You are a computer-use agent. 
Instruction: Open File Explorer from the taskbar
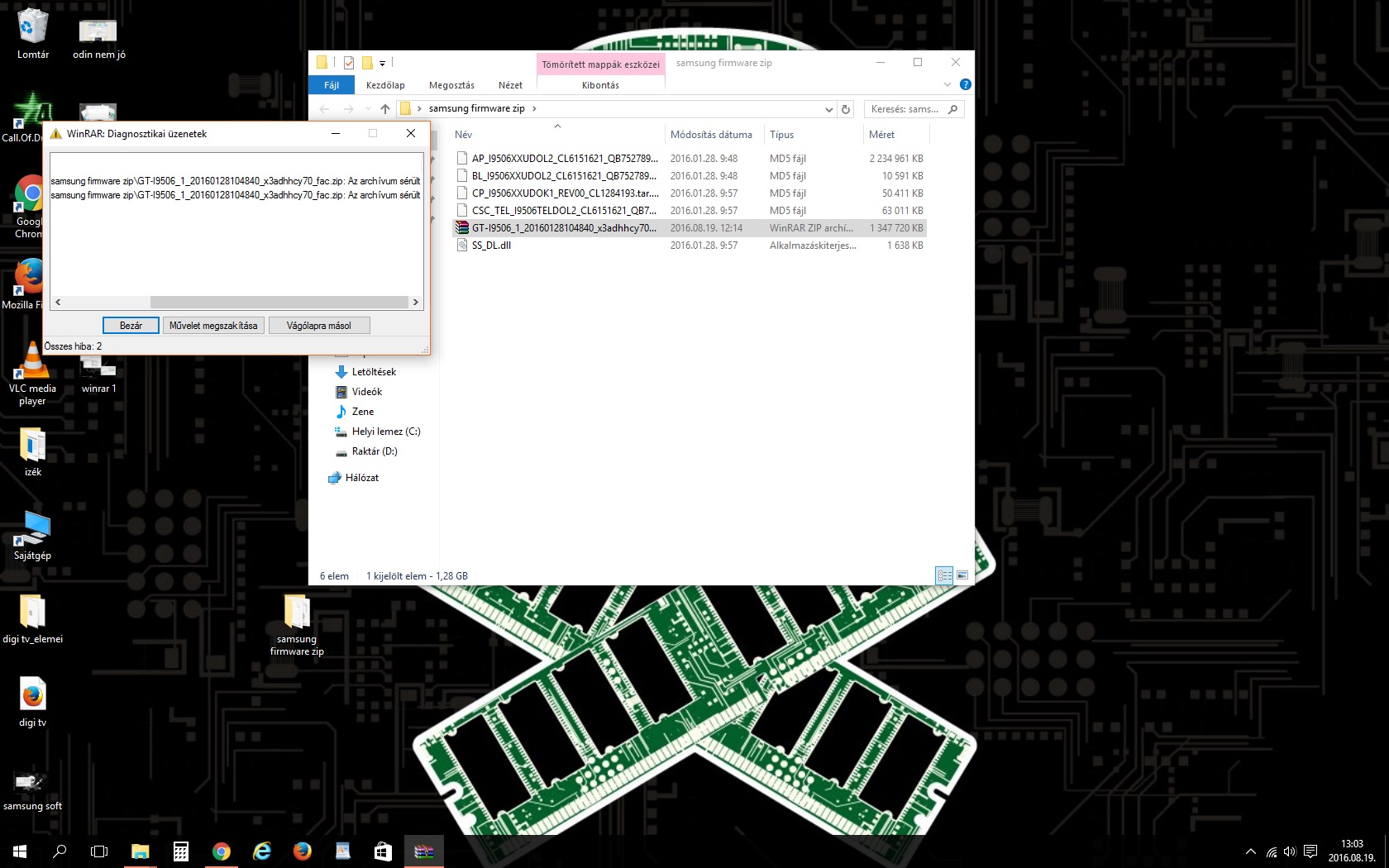[x=140, y=851]
